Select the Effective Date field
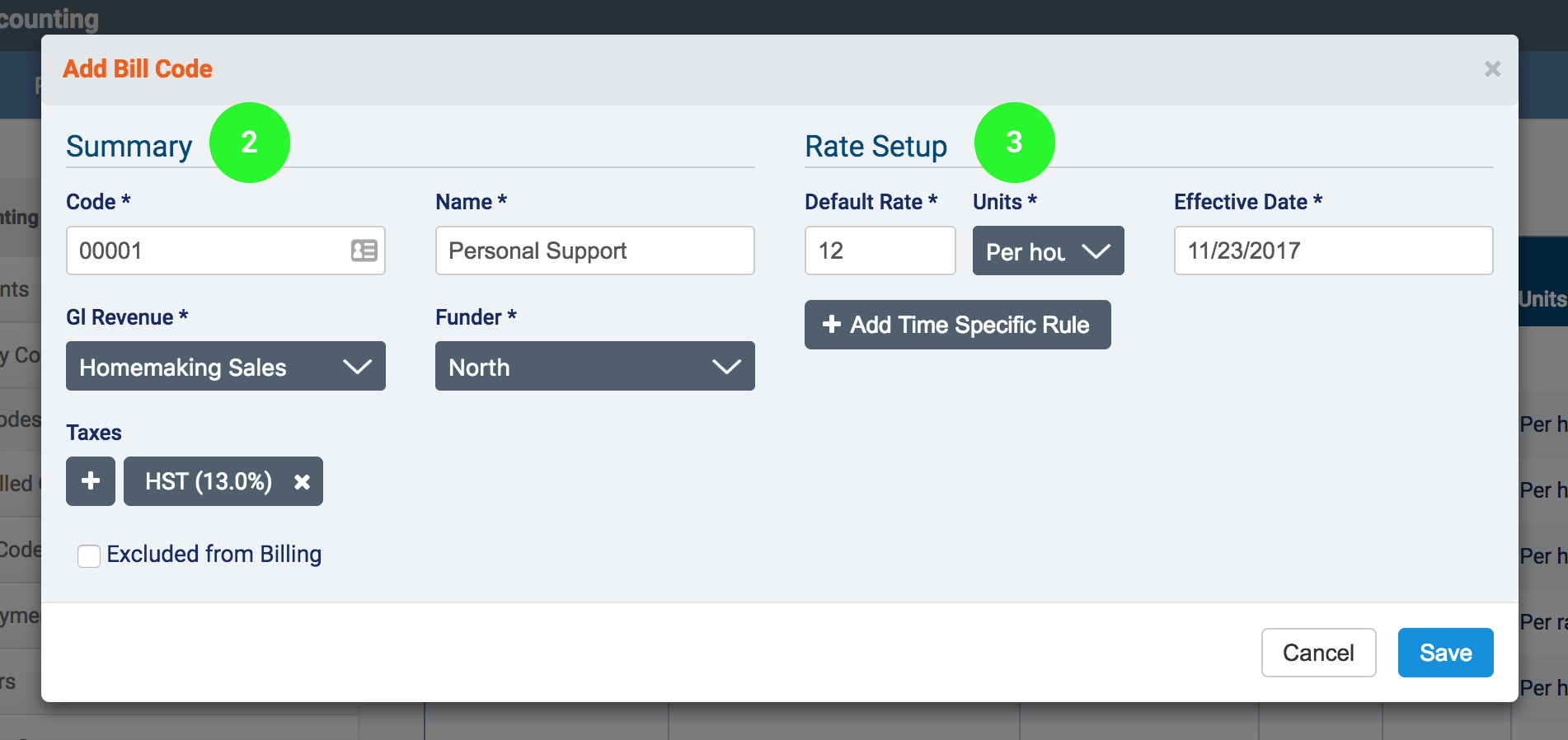The height and width of the screenshot is (740, 1568). 1333,251
